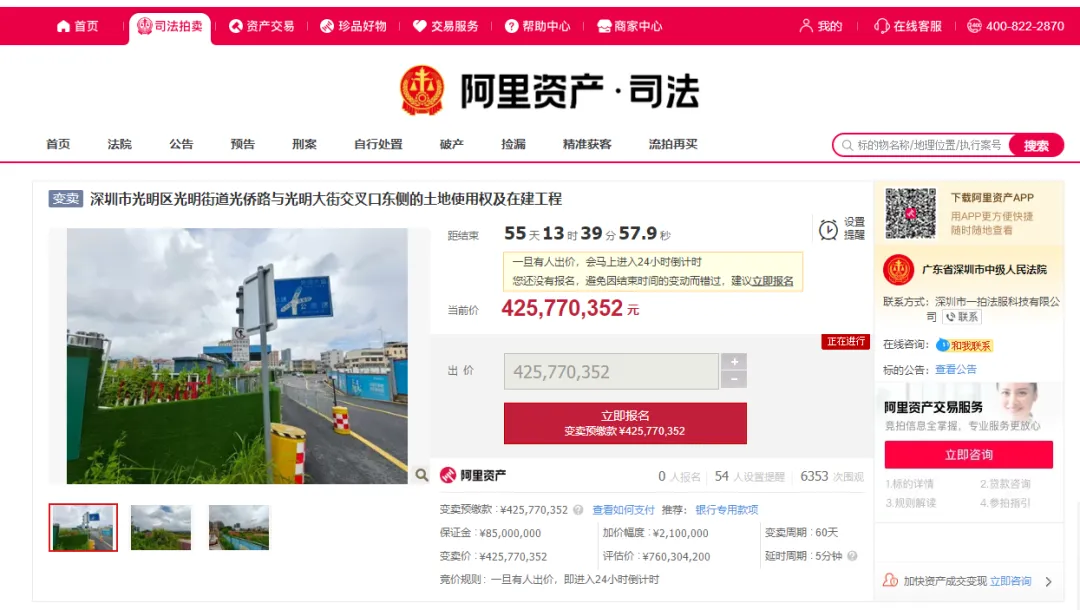Select the 司法拍卖 tab

[x=169, y=26]
